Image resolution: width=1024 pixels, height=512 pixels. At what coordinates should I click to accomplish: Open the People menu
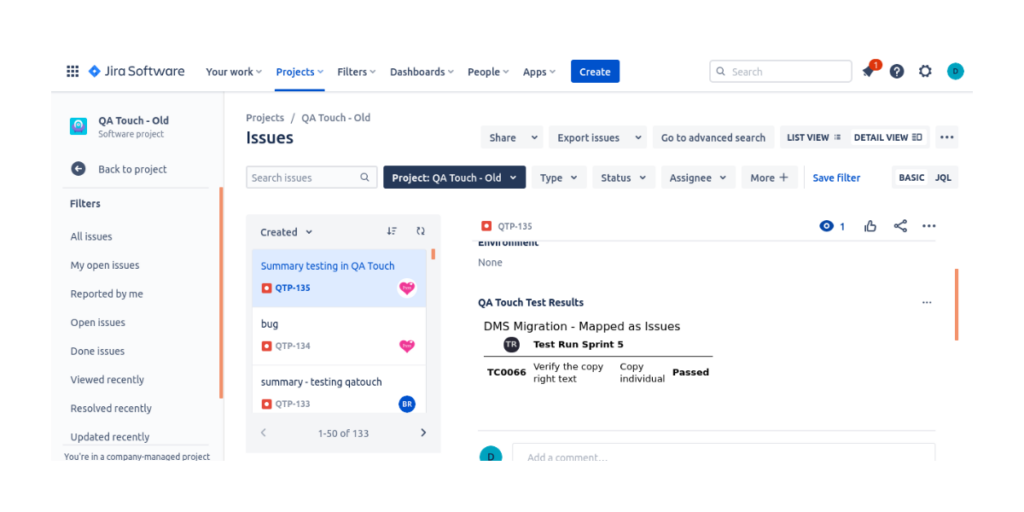pyautogui.click(x=488, y=72)
